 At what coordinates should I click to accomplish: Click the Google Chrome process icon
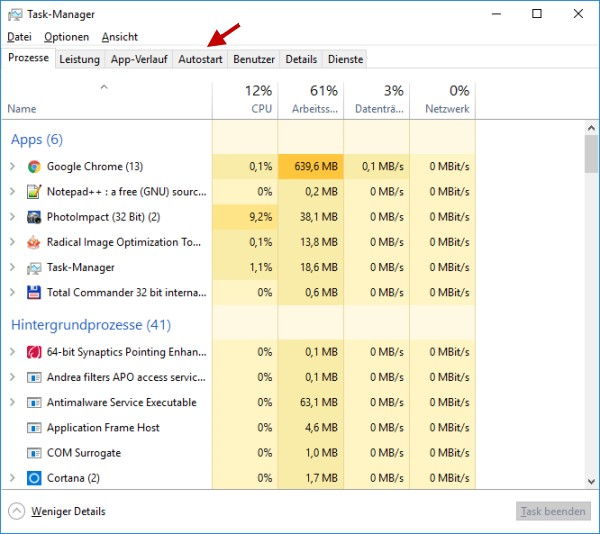pos(34,167)
